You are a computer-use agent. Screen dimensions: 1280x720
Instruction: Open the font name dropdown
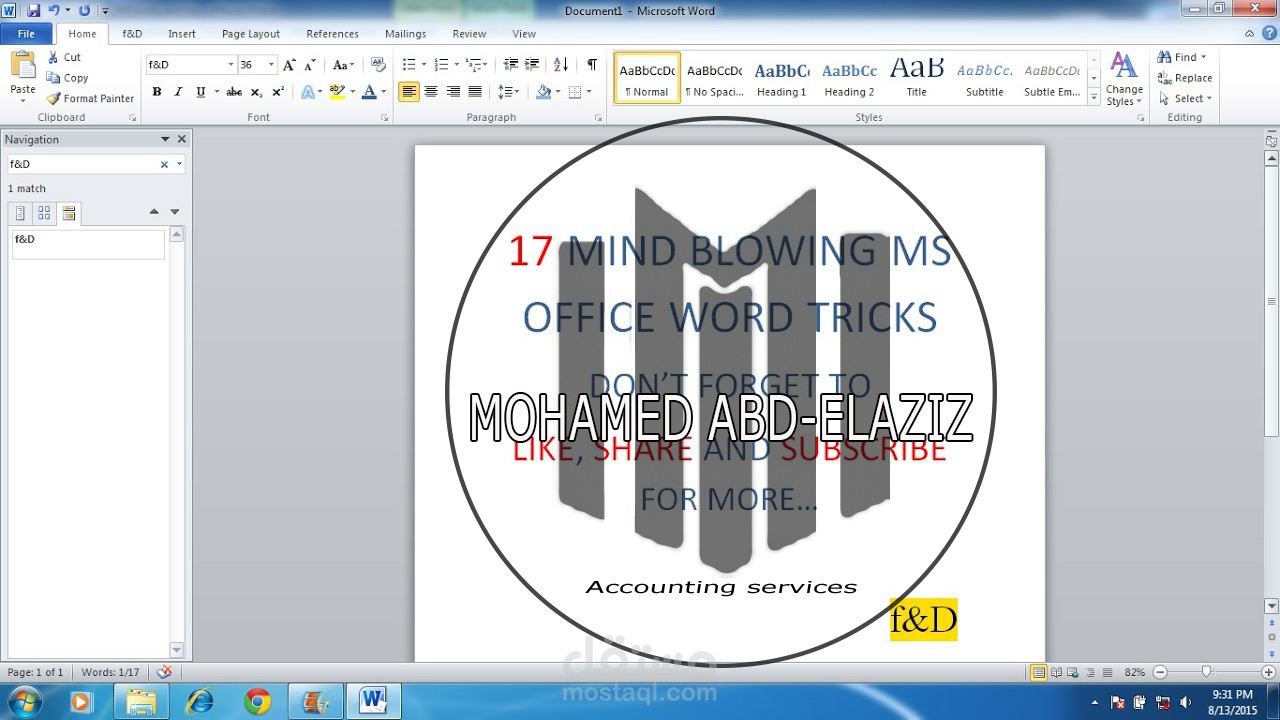coord(231,65)
